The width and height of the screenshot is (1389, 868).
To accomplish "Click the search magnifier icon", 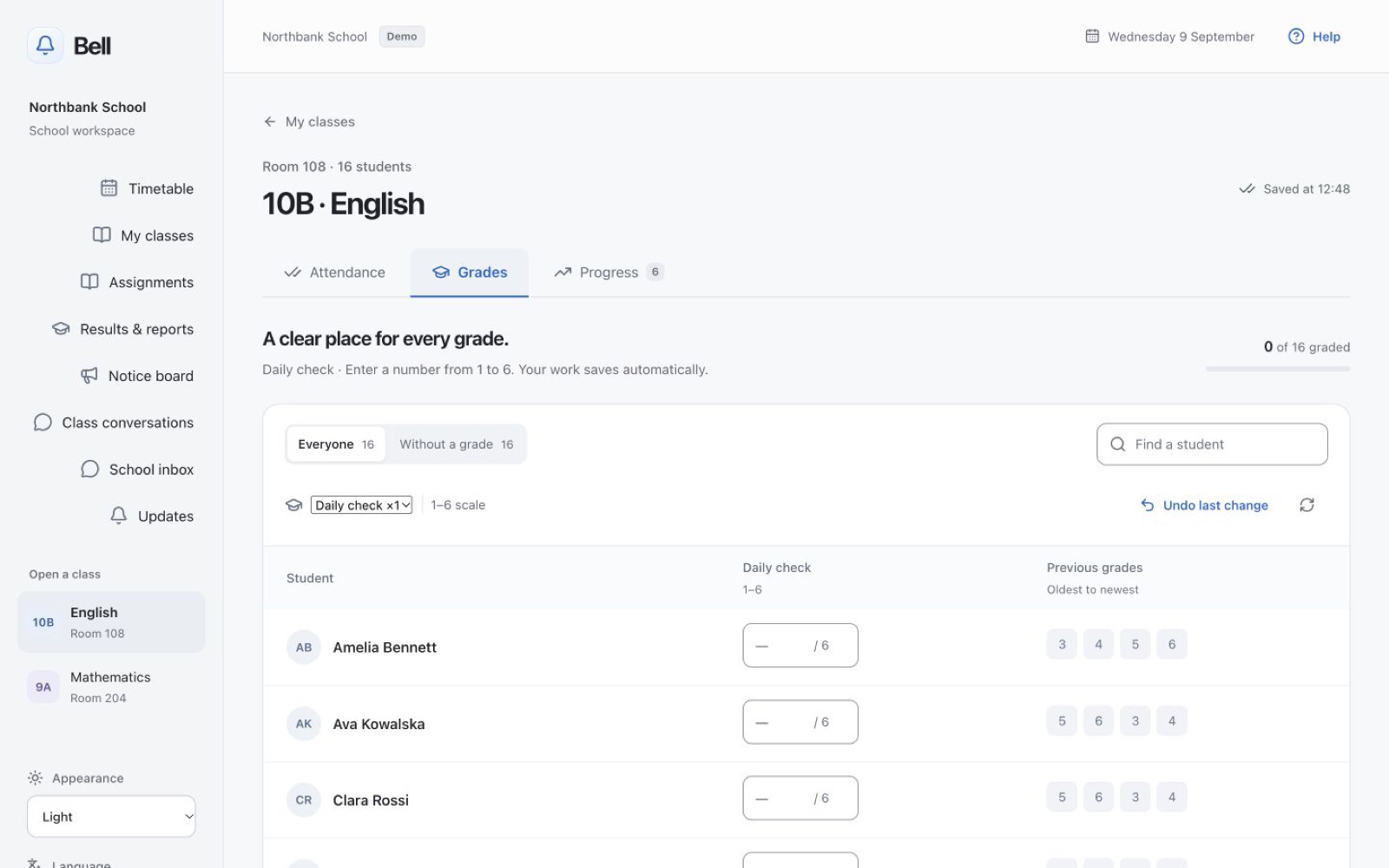I will coord(1118,444).
